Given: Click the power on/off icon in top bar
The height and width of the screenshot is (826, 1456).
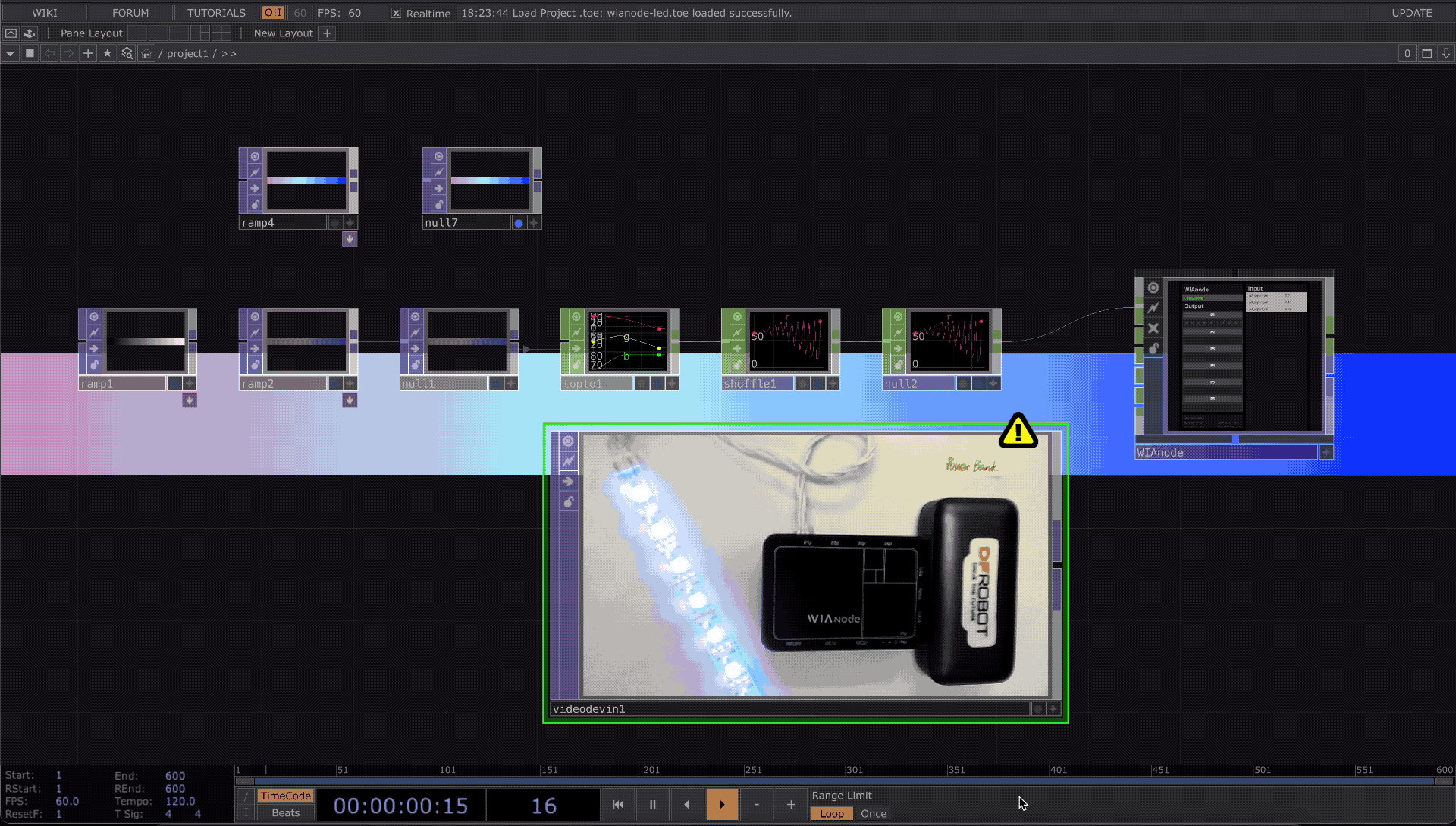Looking at the screenshot, I should tap(273, 13).
